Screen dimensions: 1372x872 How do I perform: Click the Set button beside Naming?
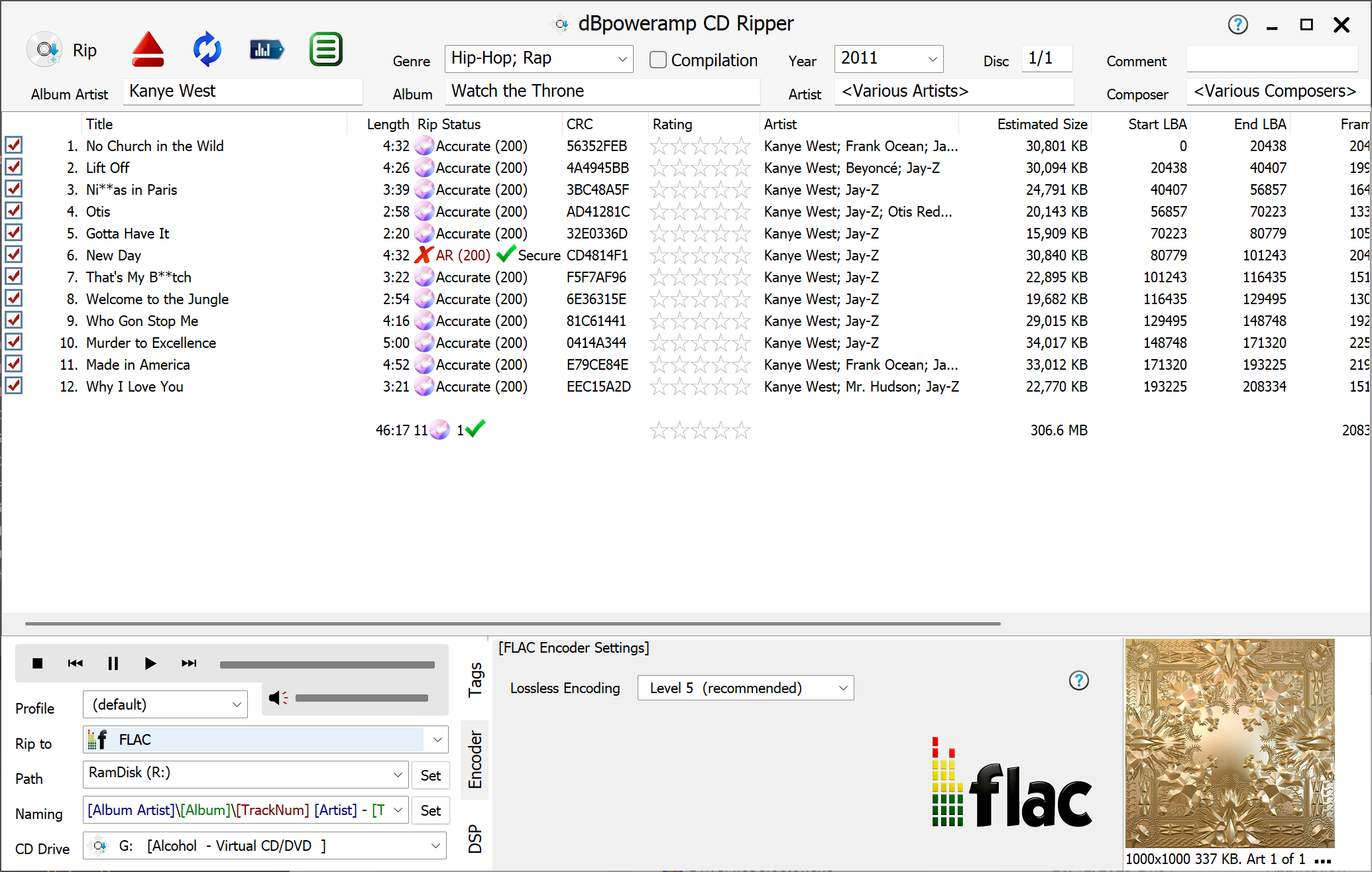click(x=430, y=810)
